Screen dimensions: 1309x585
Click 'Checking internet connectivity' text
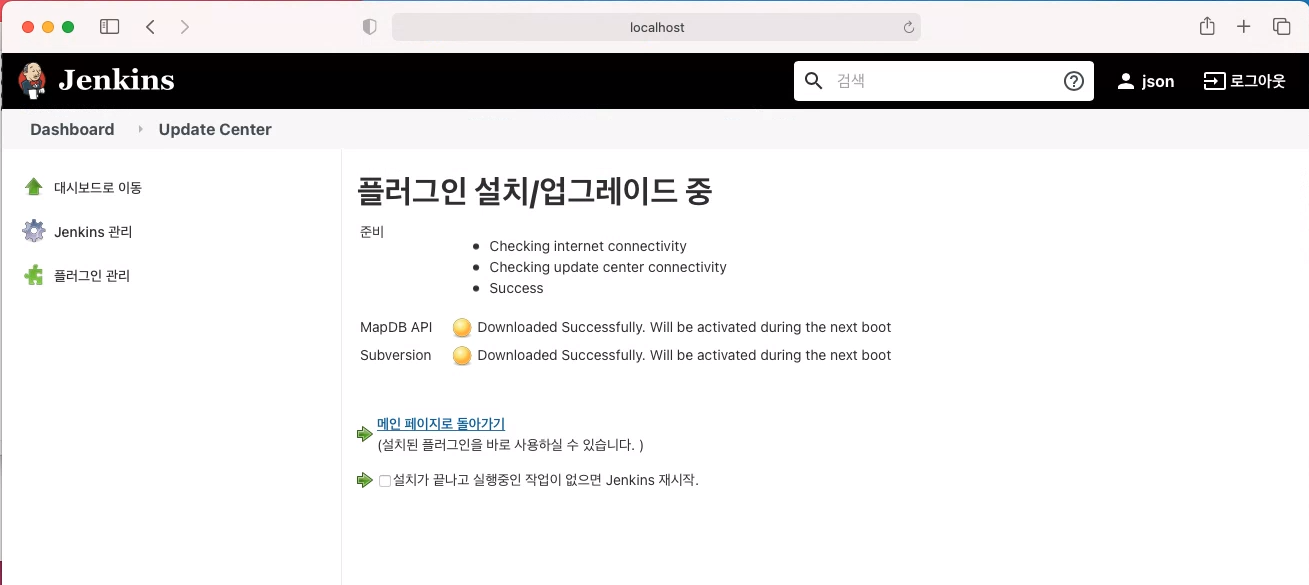click(588, 246)
